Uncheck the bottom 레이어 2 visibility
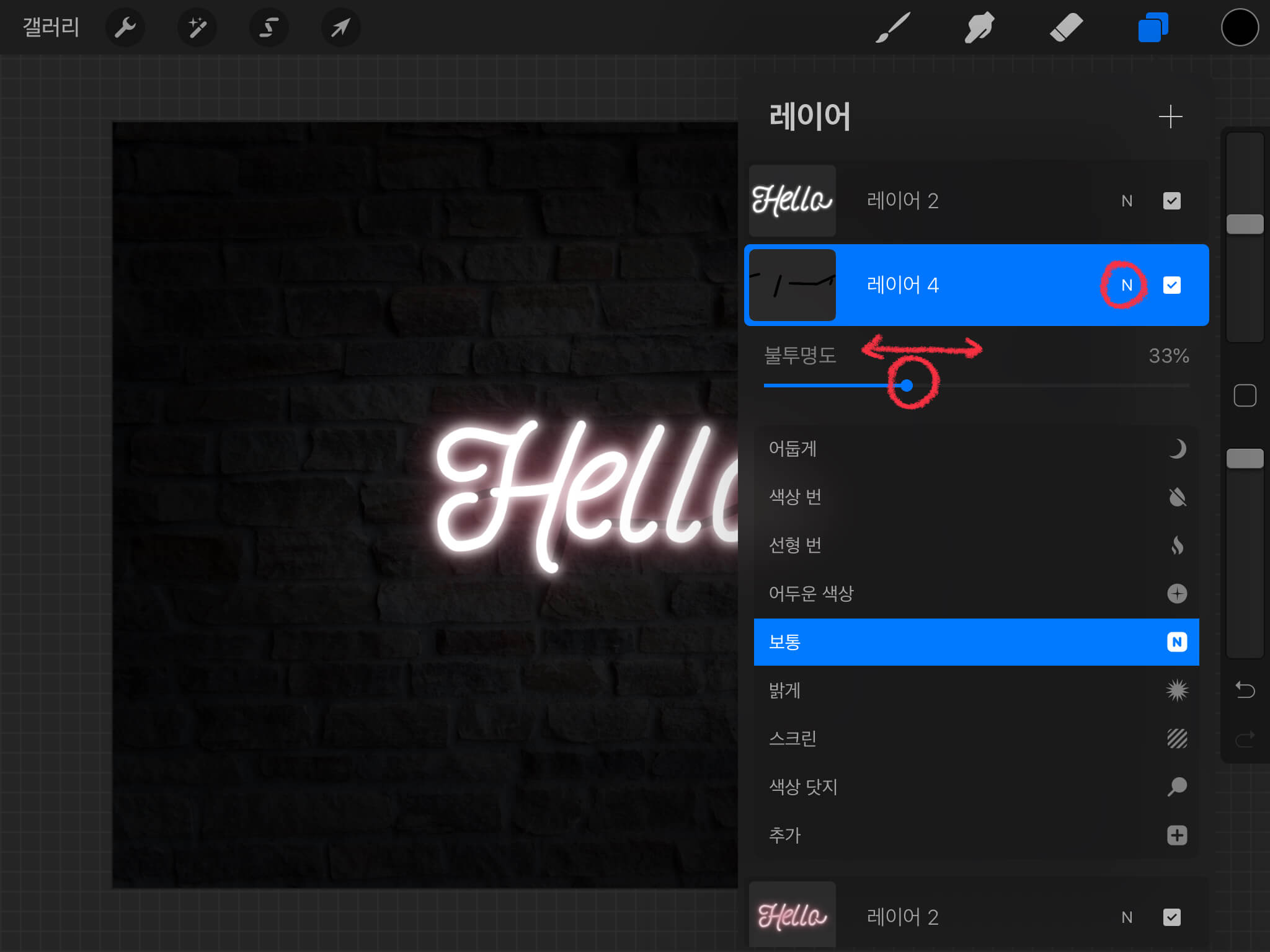The width and height of the screenshot is (1270, 952). (x=1171, y=917)
